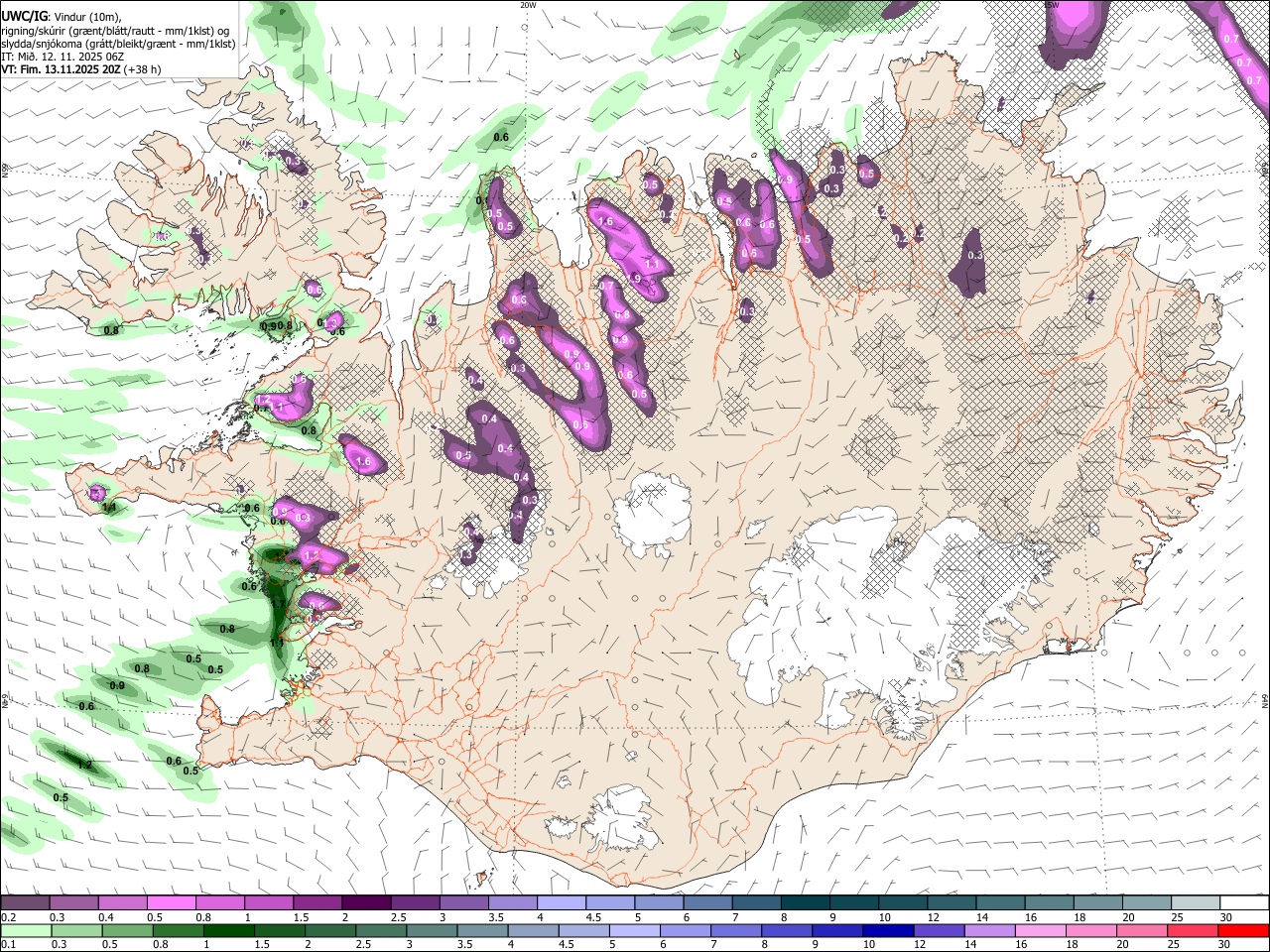Click the palest green 0.1 swatch in lower legend
This screenshot has height=952, width=1270.
tap(26, 931)
